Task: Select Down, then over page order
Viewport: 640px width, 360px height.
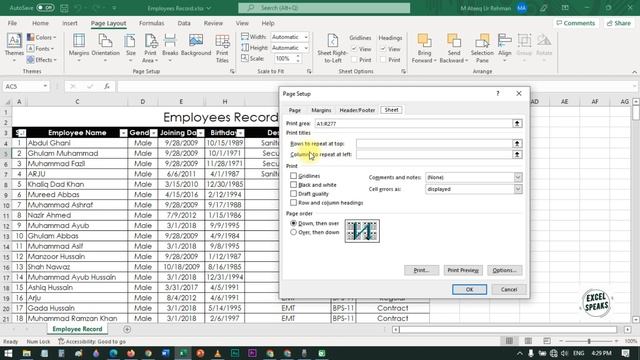Action: point(293,223)
